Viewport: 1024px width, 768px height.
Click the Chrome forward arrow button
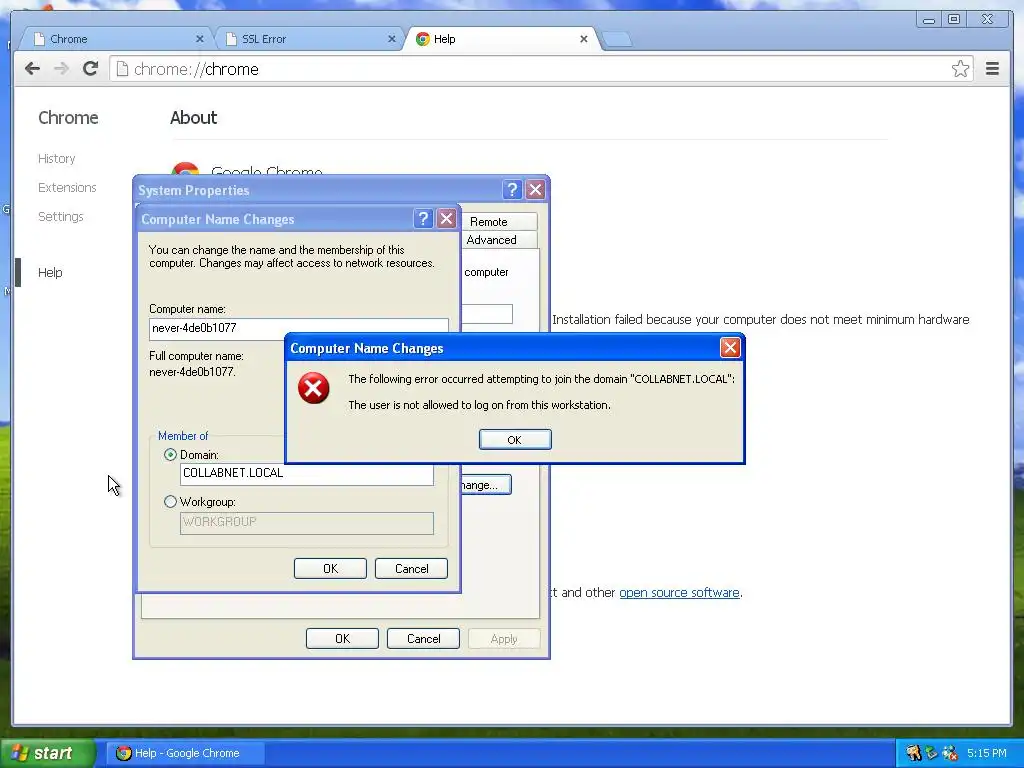click(x=61, y=69)
